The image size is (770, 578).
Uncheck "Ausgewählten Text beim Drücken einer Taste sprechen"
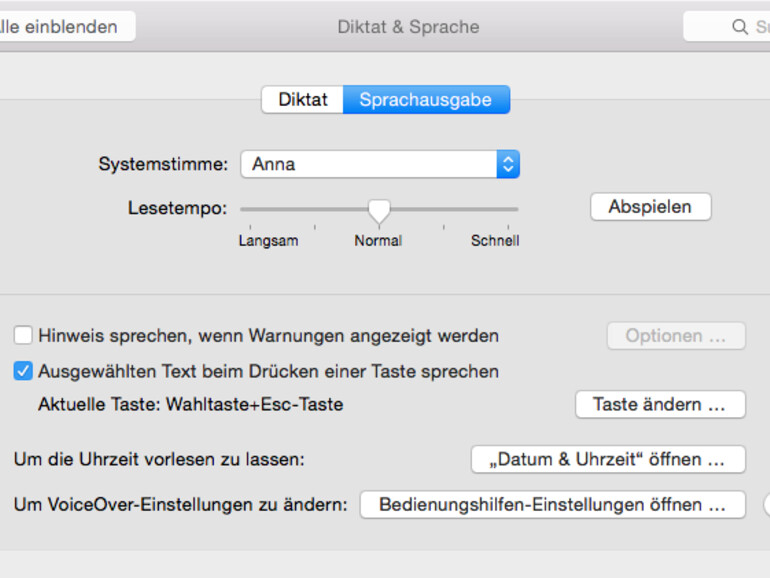point(23,372)
